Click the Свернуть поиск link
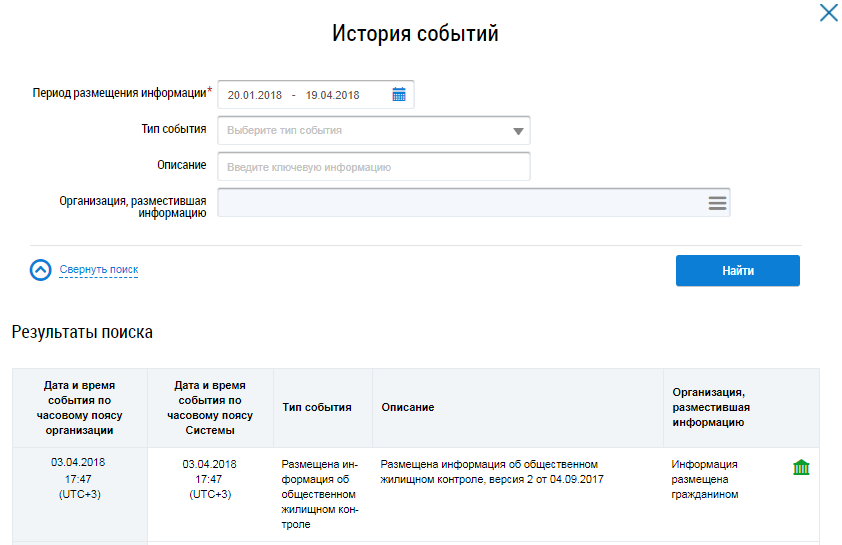Image resolution: width=842 pixels, height=545 pixels. pos(99,270)
